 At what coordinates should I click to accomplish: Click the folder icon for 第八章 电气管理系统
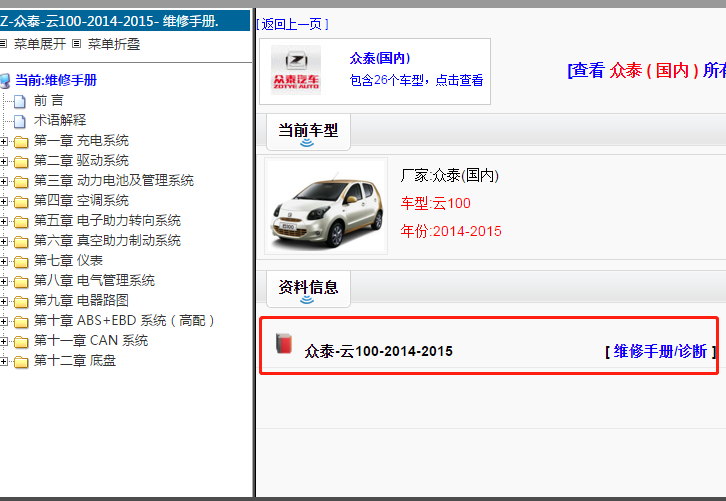point(21,281)
